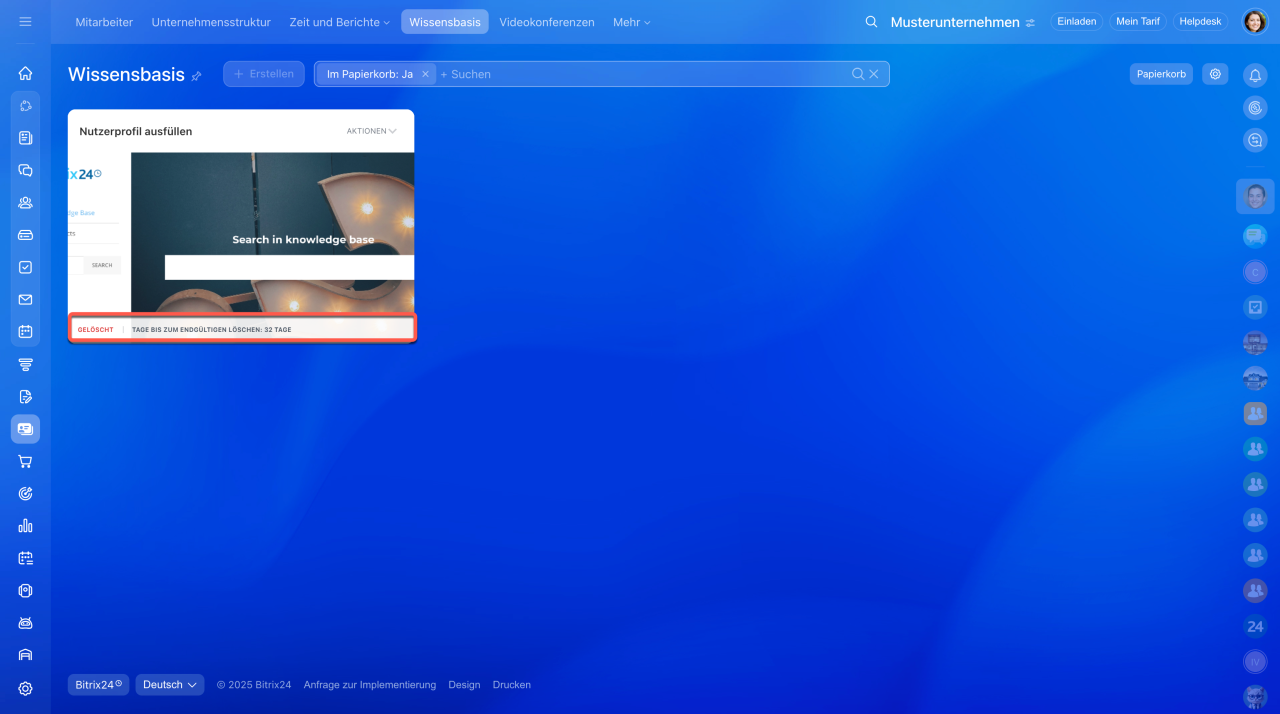Click the Erstellen button
This screenshot has width=1280, height=714.
pyautogui.click(x=264, y=74)
